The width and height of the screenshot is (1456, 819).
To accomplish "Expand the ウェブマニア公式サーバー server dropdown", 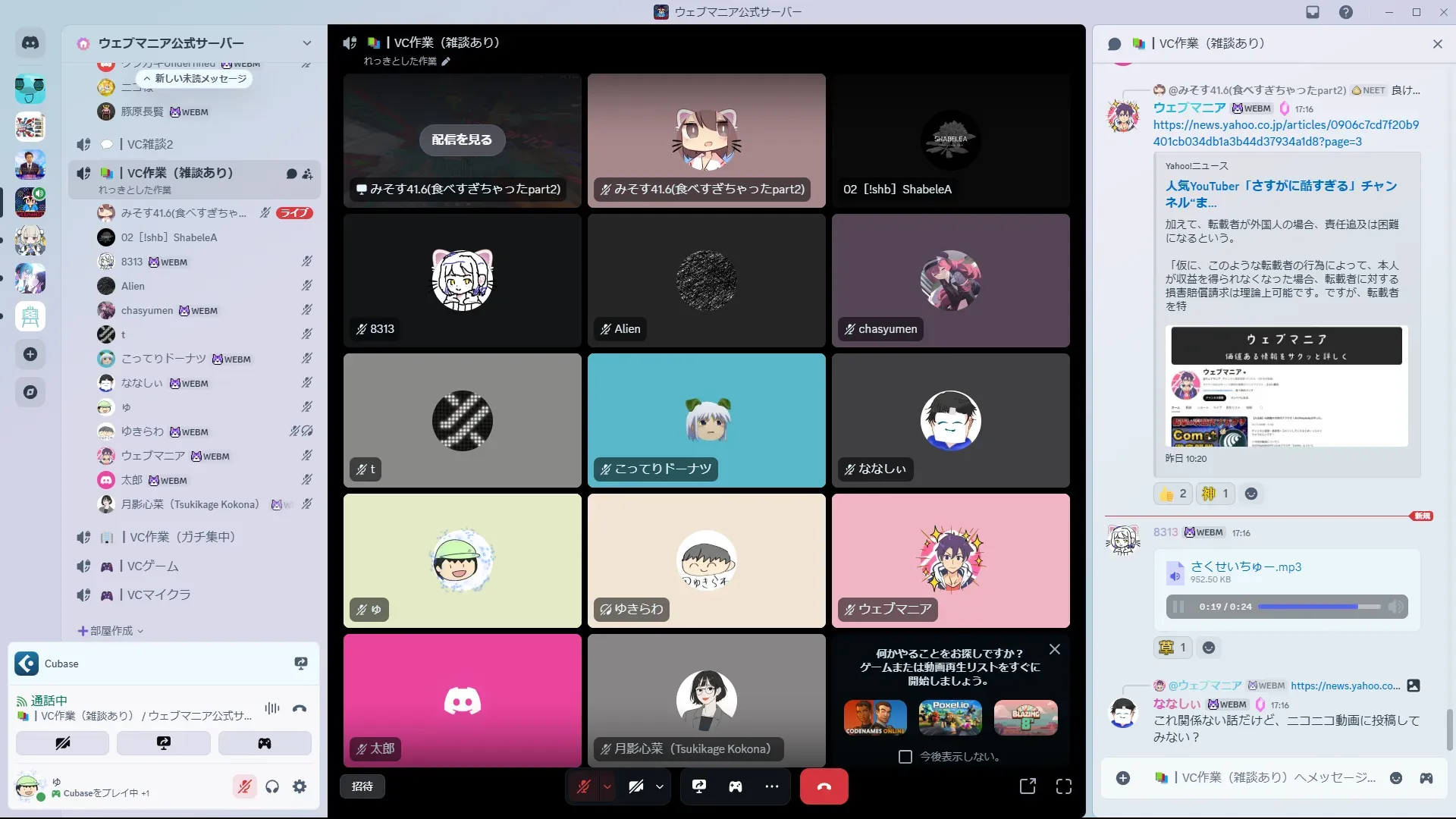I will pos(306,43).
